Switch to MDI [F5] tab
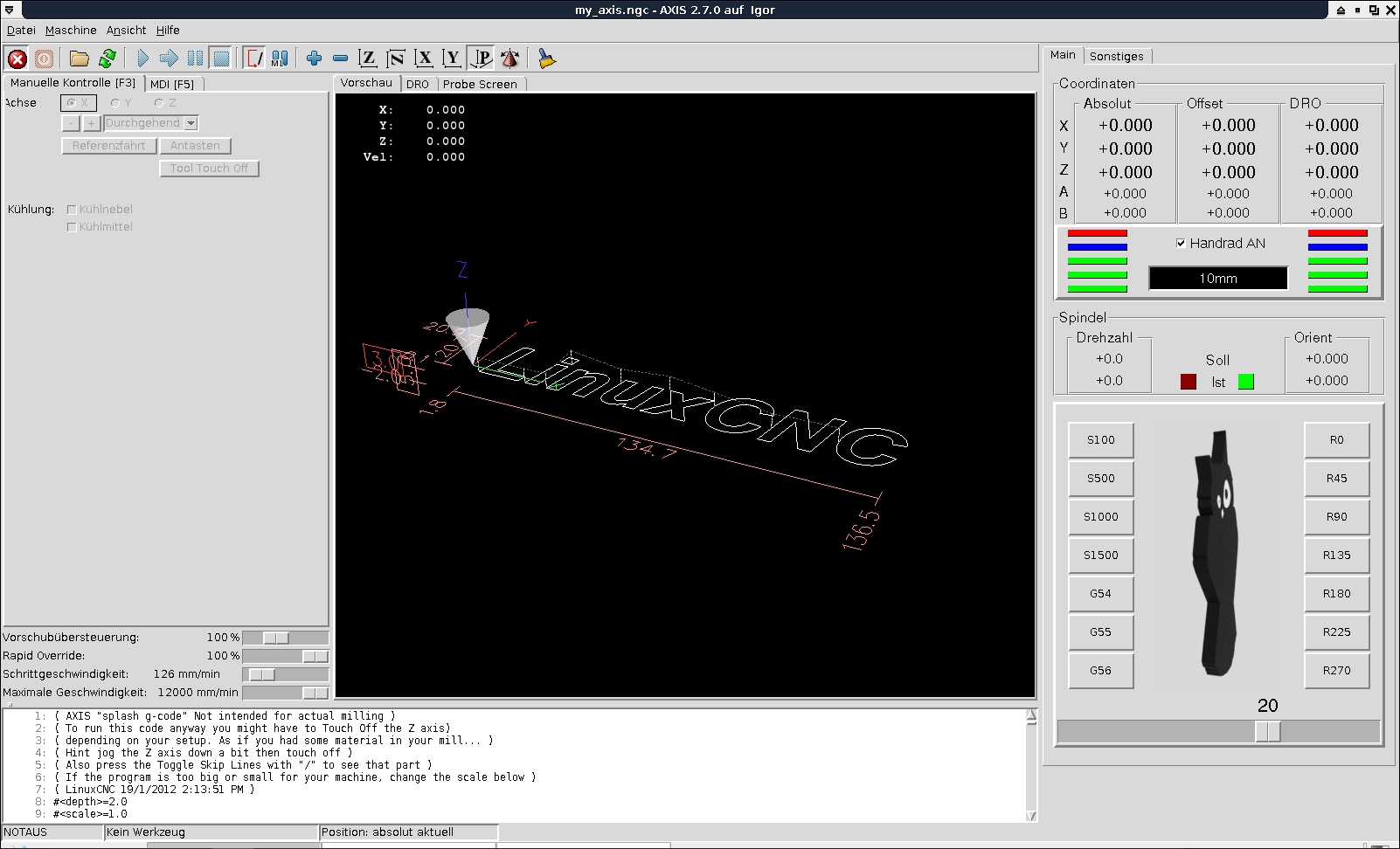Image resolution: width=1400 pixels, height=849 pixels. coord(172,84)
